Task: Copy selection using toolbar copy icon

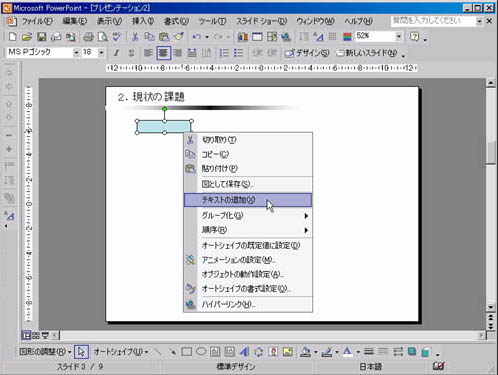Action: (149, 37)
